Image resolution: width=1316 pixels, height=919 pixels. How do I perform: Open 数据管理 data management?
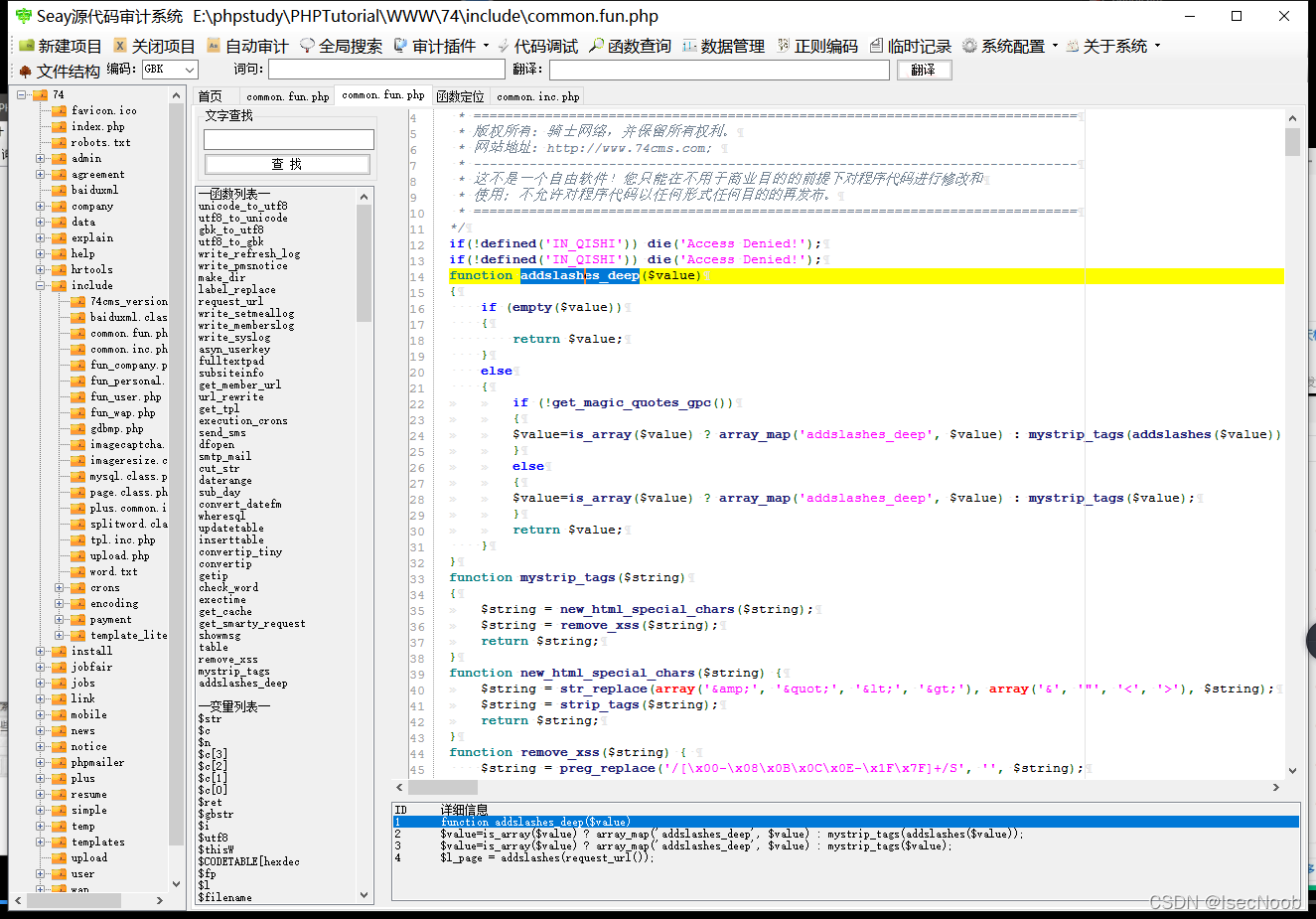pos(723,46)
